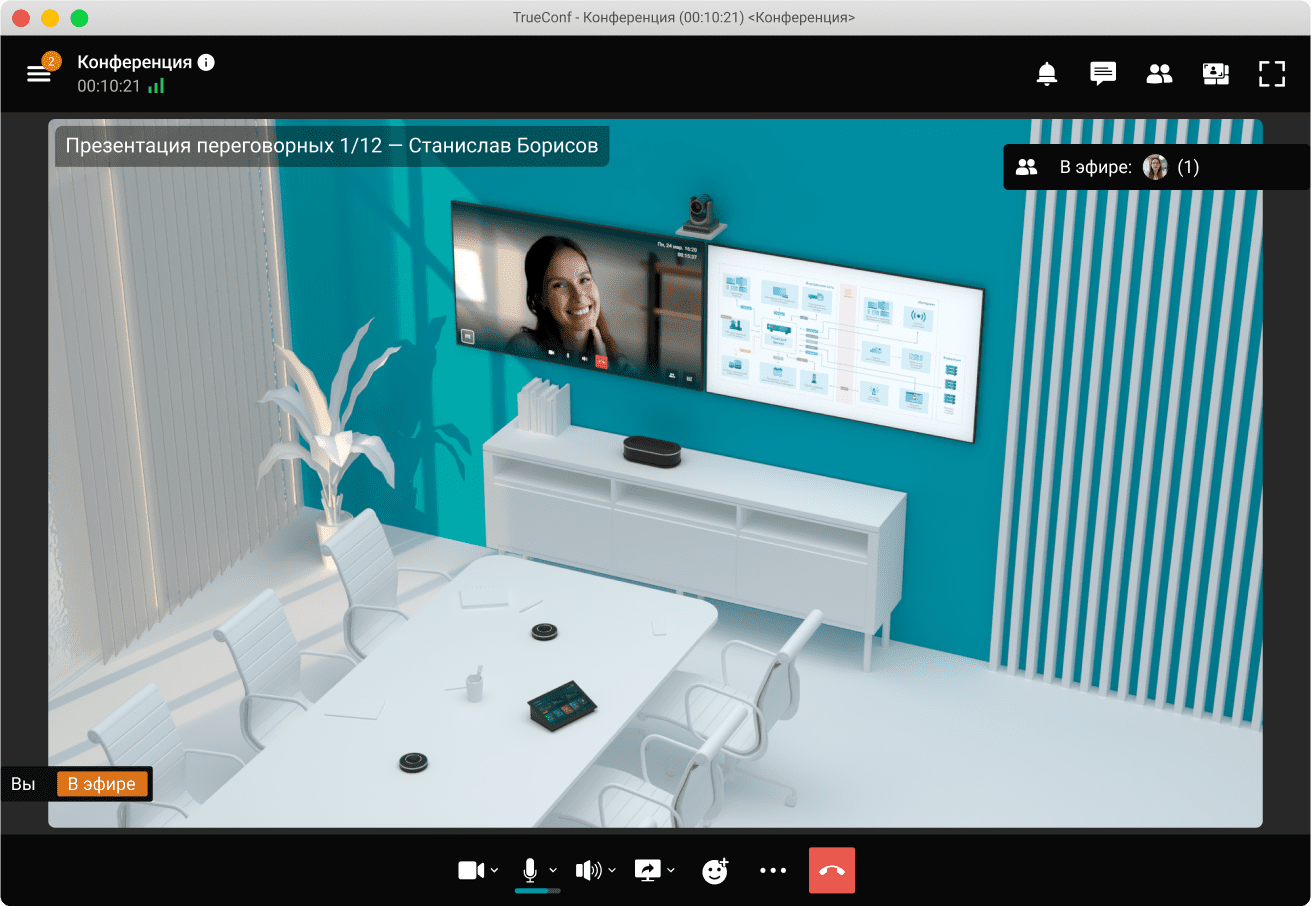Expand the microphone options arrow
Viewport: 1311px width, 906px height.
point(553,871)
